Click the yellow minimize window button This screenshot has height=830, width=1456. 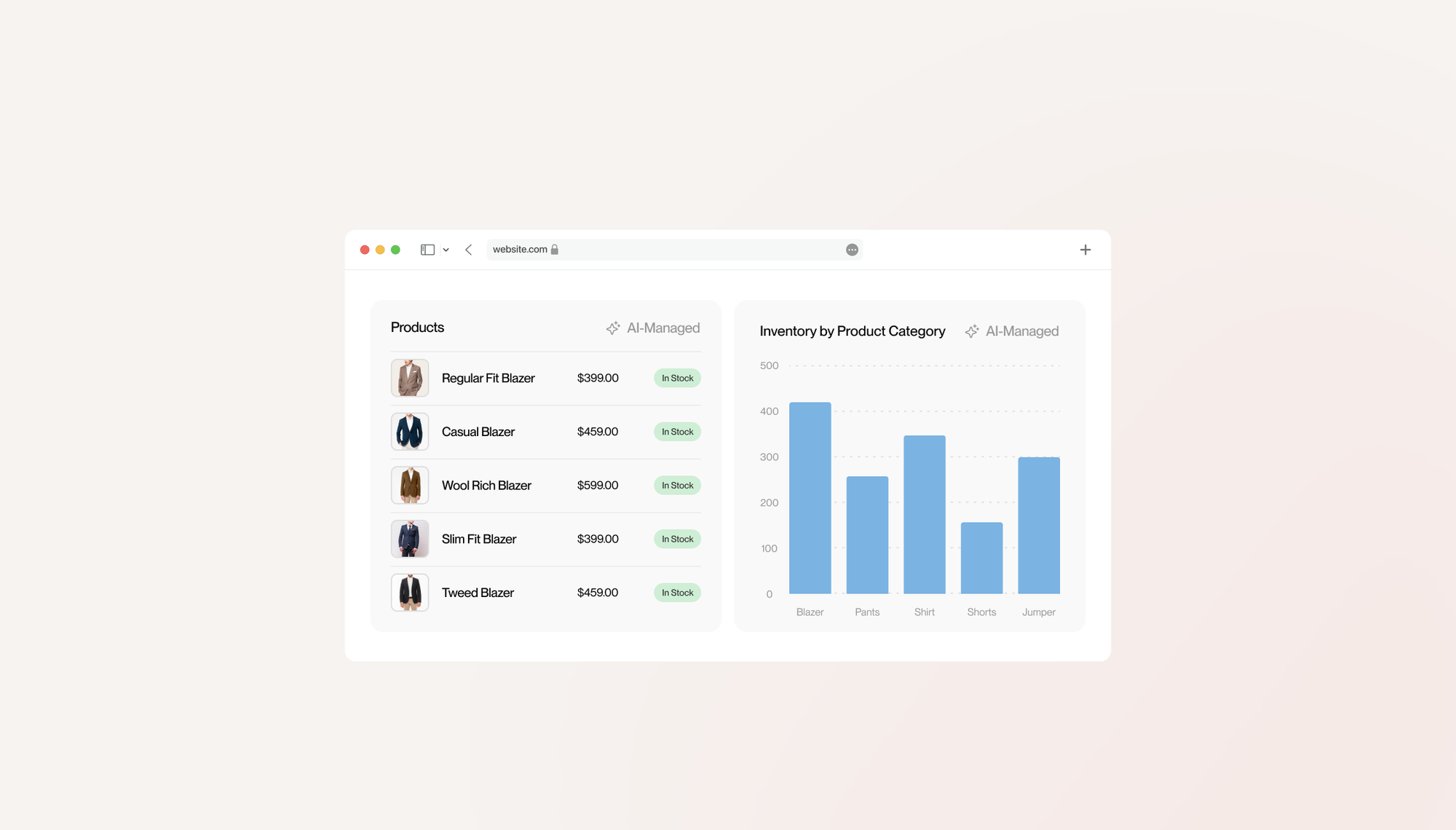(x=380, y=250)
